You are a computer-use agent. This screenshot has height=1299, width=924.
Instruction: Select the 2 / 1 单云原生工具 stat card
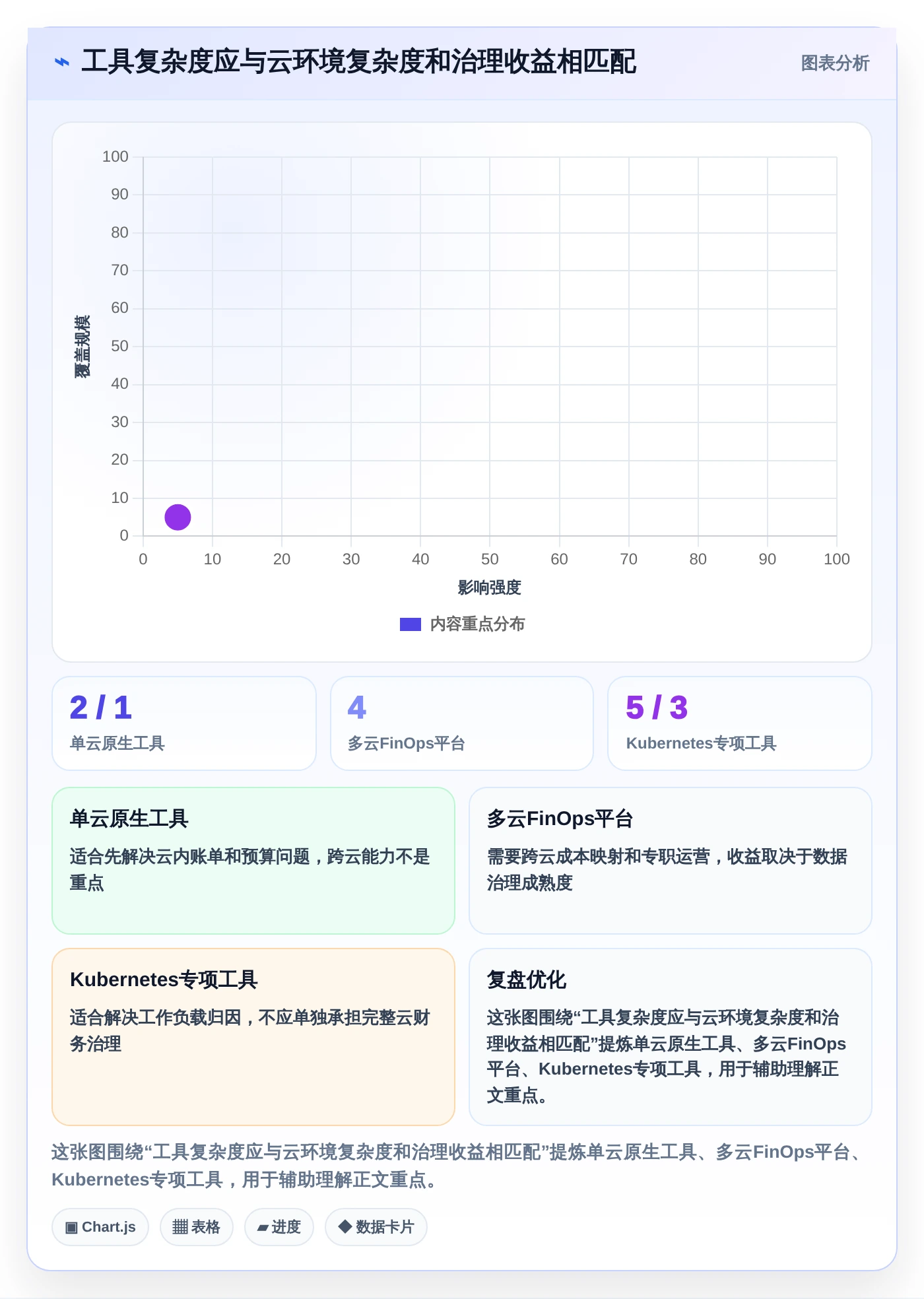pos(184,723)
